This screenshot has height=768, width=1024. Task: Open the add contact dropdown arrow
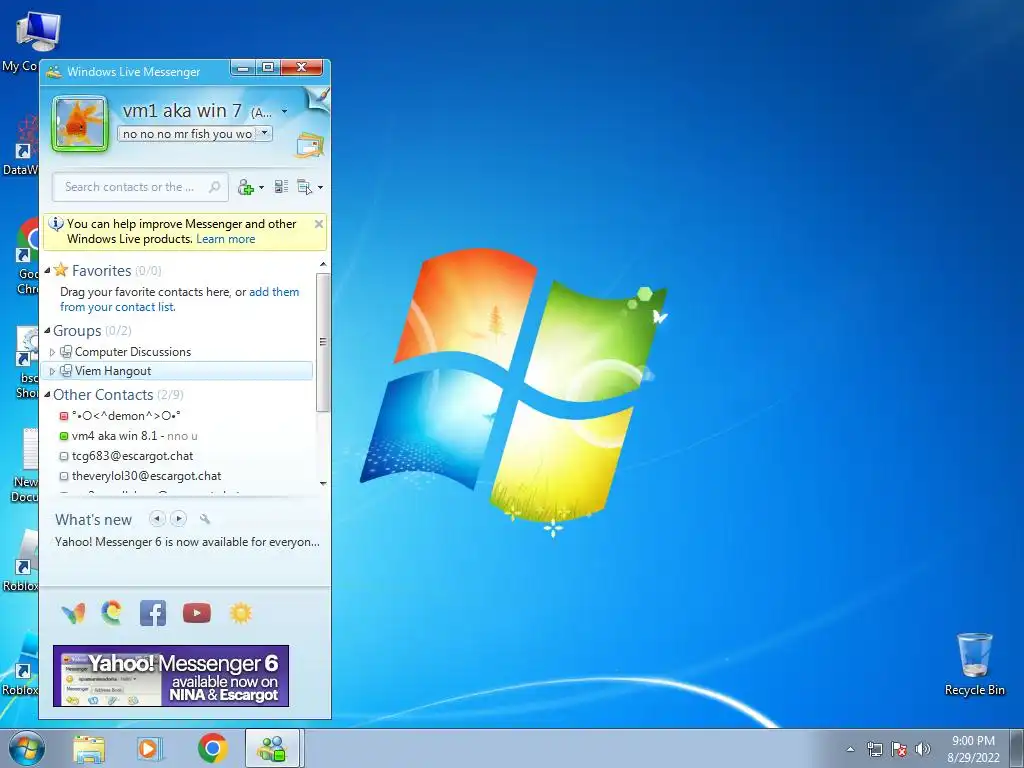(x=261, y=188)
